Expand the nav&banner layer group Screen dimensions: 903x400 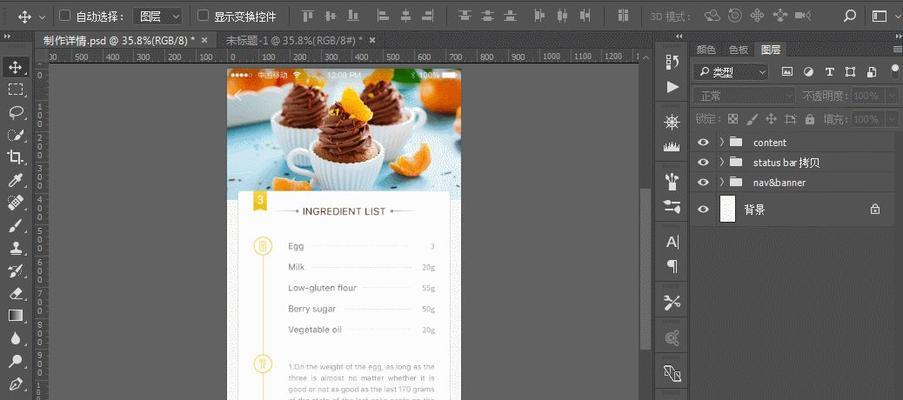722,182
